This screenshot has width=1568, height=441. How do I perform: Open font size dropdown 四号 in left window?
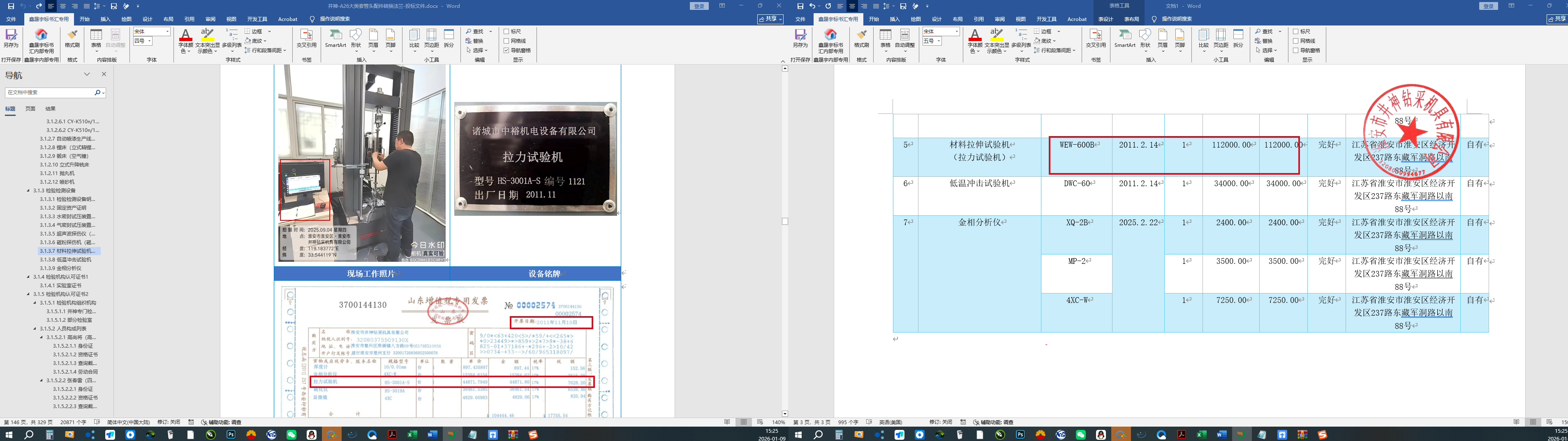point(149,42)
